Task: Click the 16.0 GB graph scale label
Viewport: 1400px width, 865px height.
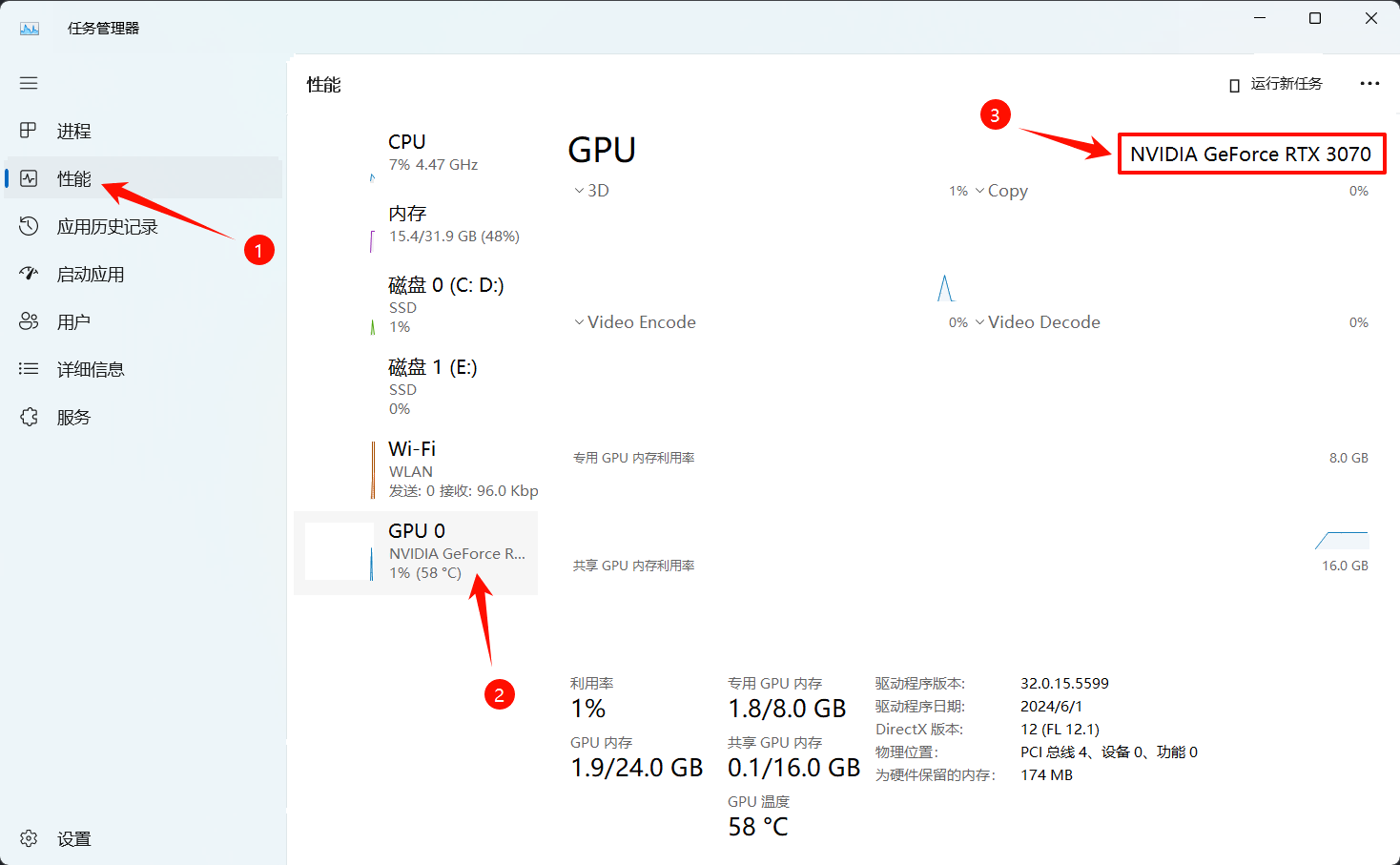Action: [x=1345, y=566]
